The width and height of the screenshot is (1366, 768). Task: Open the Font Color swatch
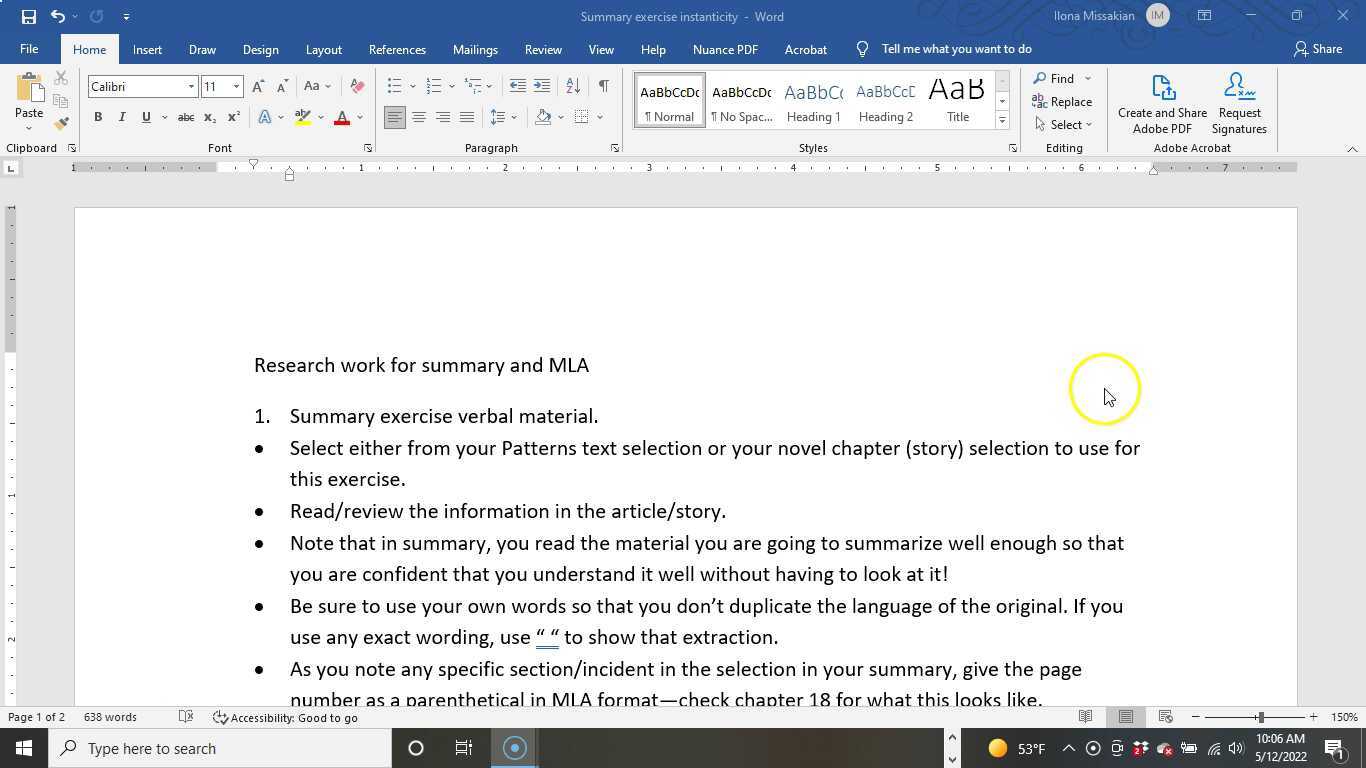click(x=340, y=117)
